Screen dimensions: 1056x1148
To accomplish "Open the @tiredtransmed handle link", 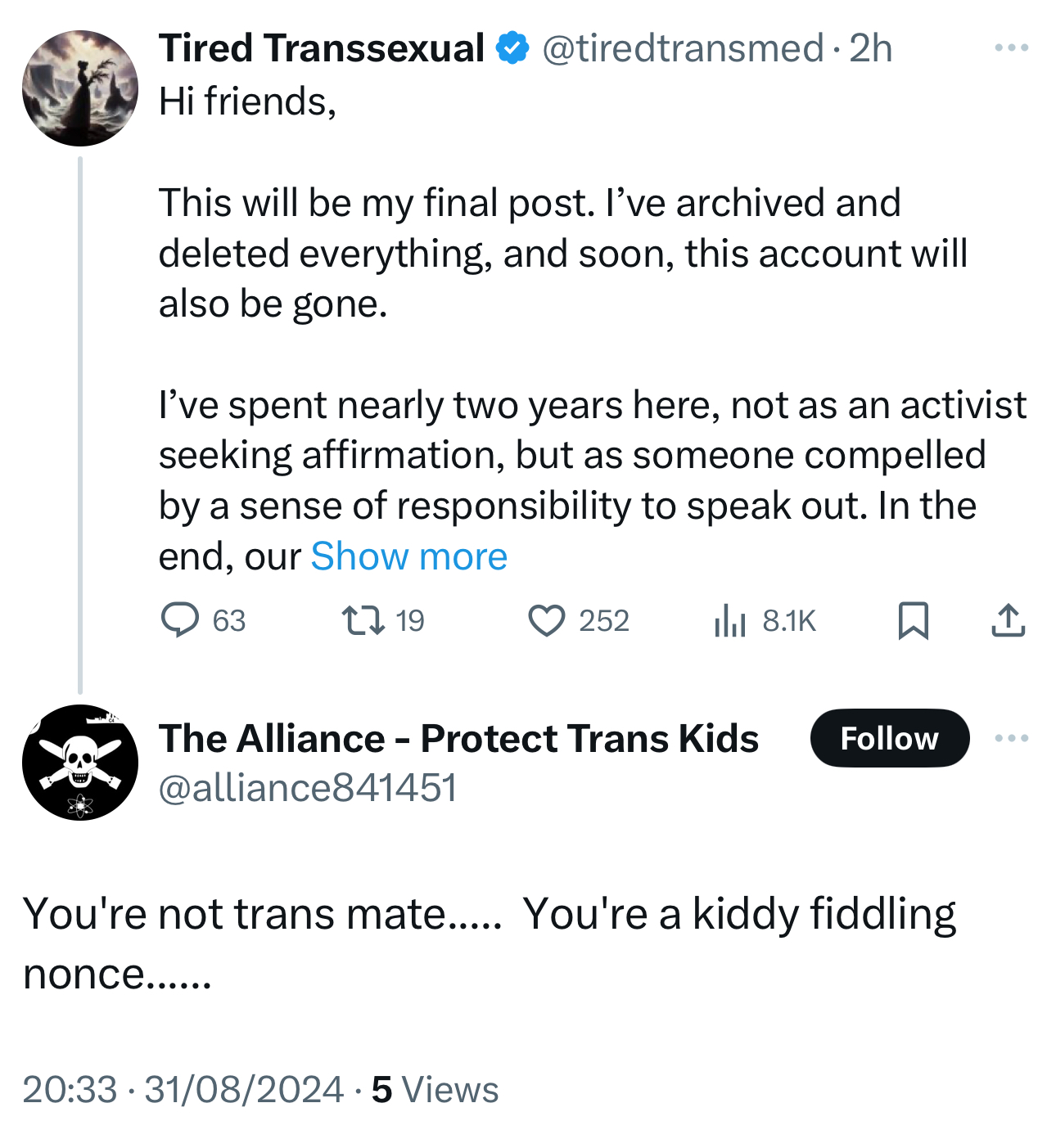I will 682,49.
